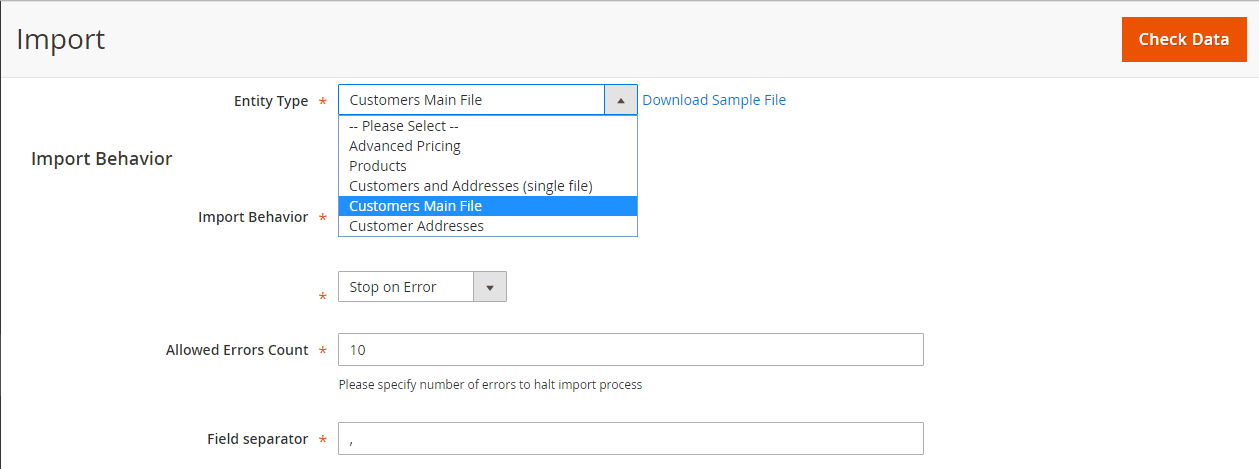Click the Import page title

click(61, 40)
